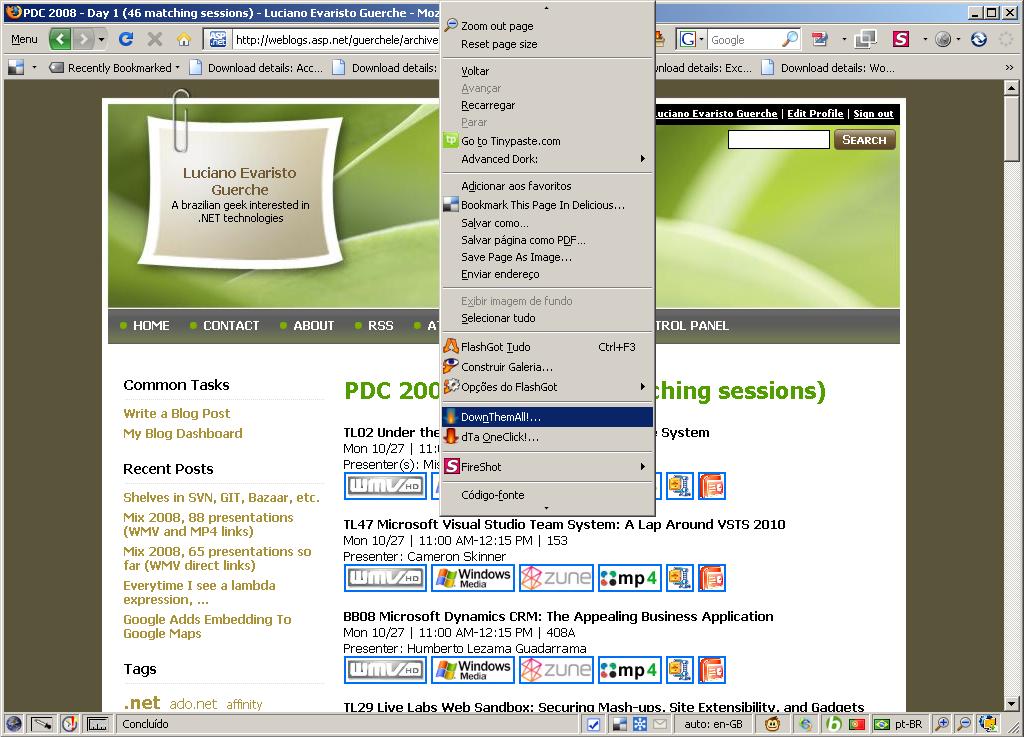1024x737 pixels.
Task: Click the PowerPoint icon for TL02 session
Action: tap(712, 486)
